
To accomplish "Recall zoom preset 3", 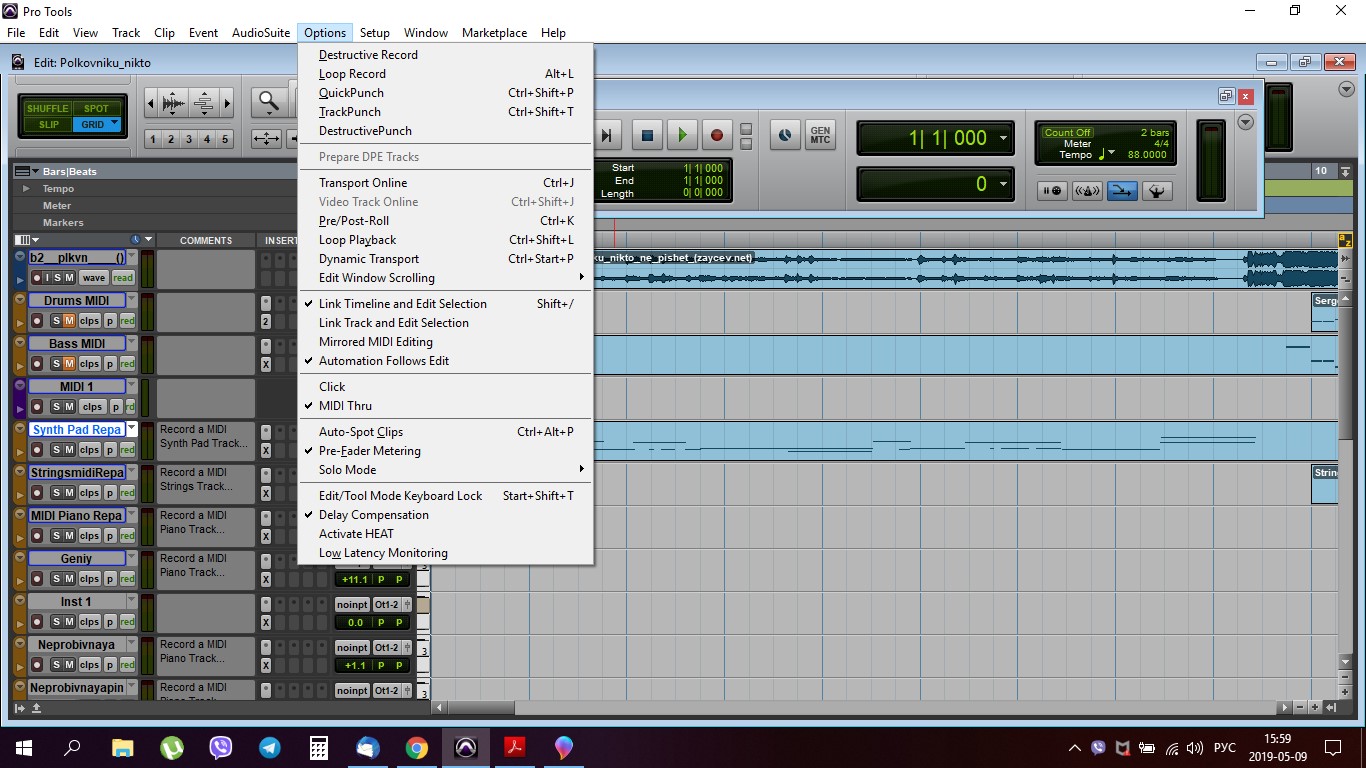I will click(189, 139).
